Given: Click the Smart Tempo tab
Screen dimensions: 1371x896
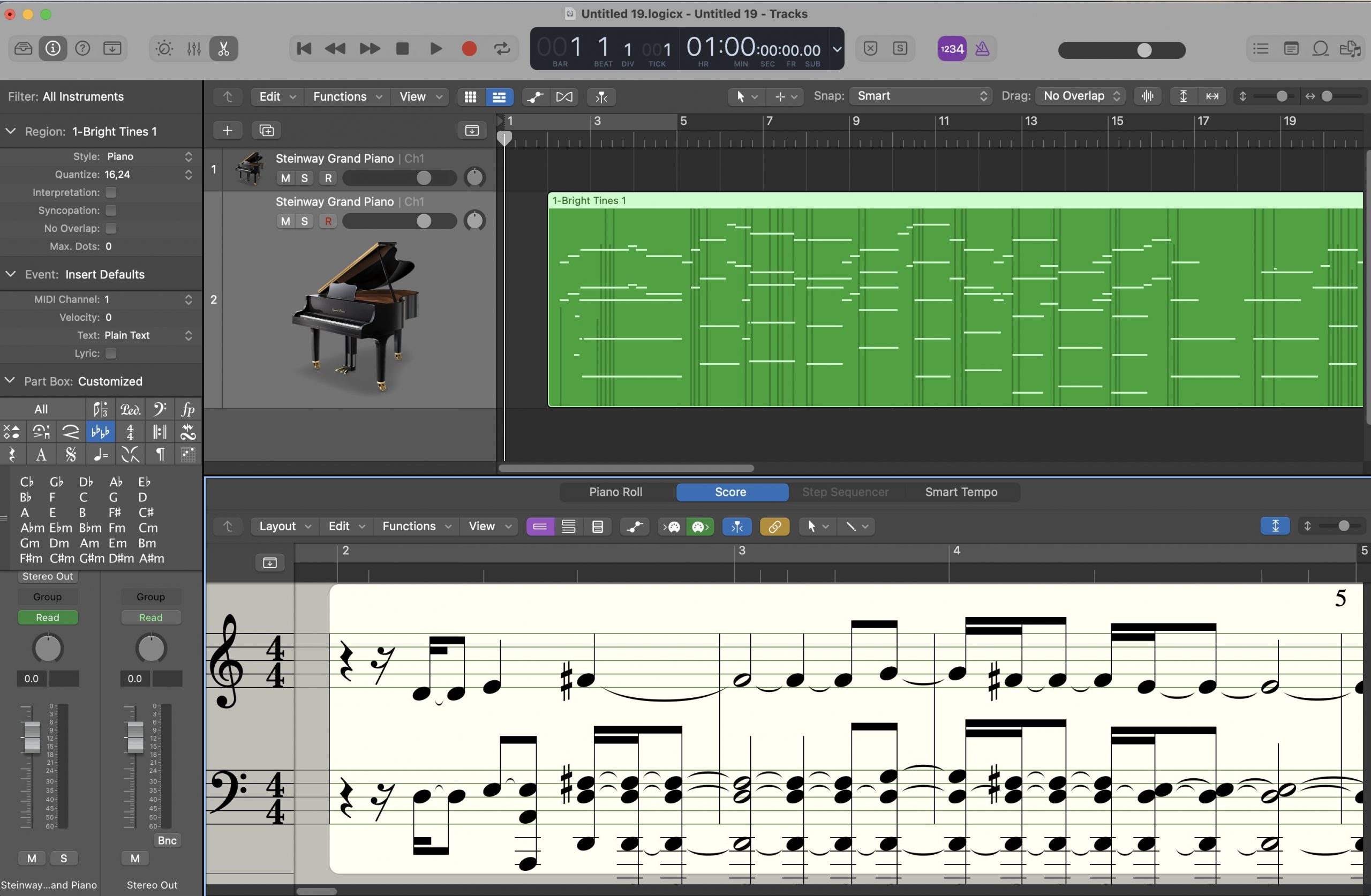Looking at the screenshot, I should click(x=961, y=492).
